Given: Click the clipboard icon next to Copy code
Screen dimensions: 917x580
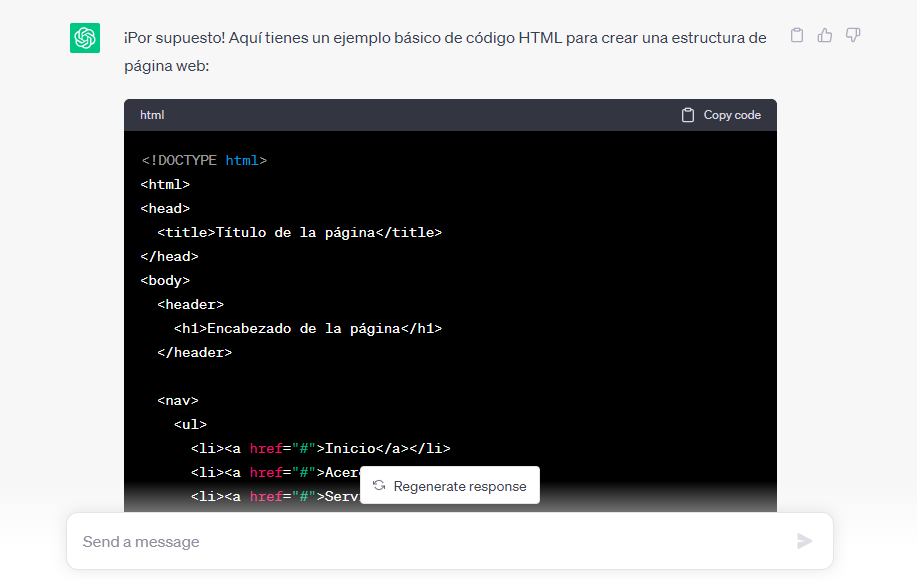Looking at the screenshot, I should point(686,114).
